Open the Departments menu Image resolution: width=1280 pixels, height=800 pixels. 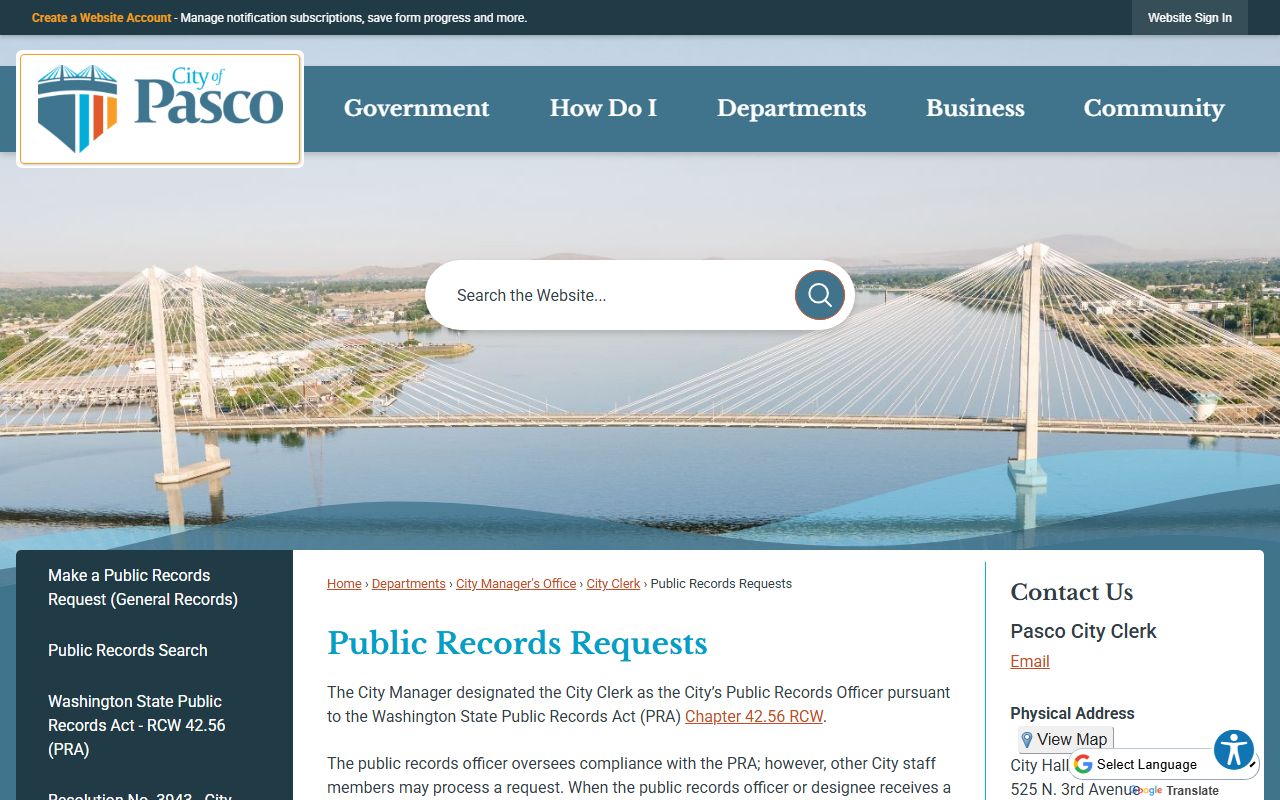(791, 108)
